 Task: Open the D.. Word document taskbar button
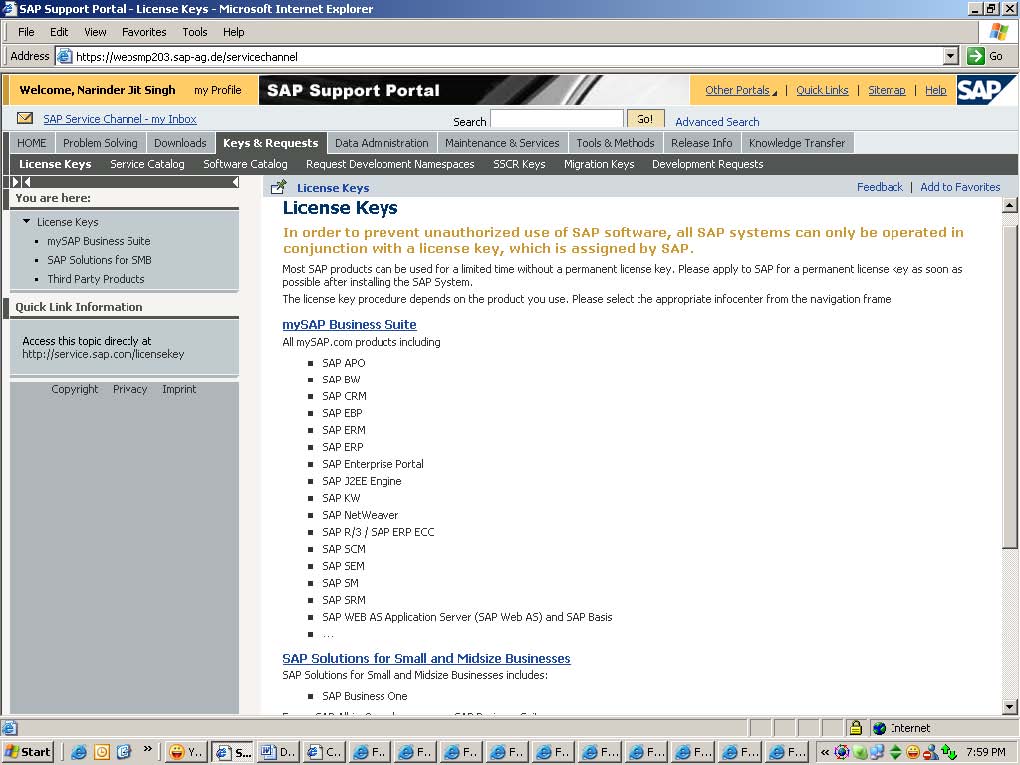[278, 752]
